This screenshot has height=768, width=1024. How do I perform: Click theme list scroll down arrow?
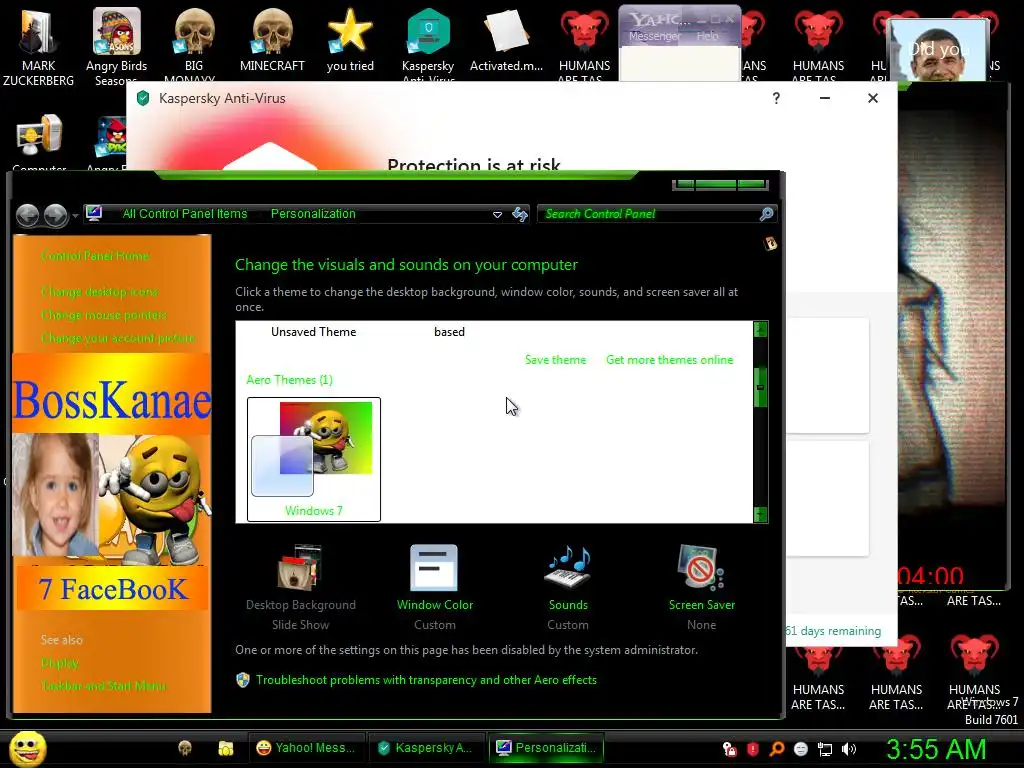tap(760, 515)
